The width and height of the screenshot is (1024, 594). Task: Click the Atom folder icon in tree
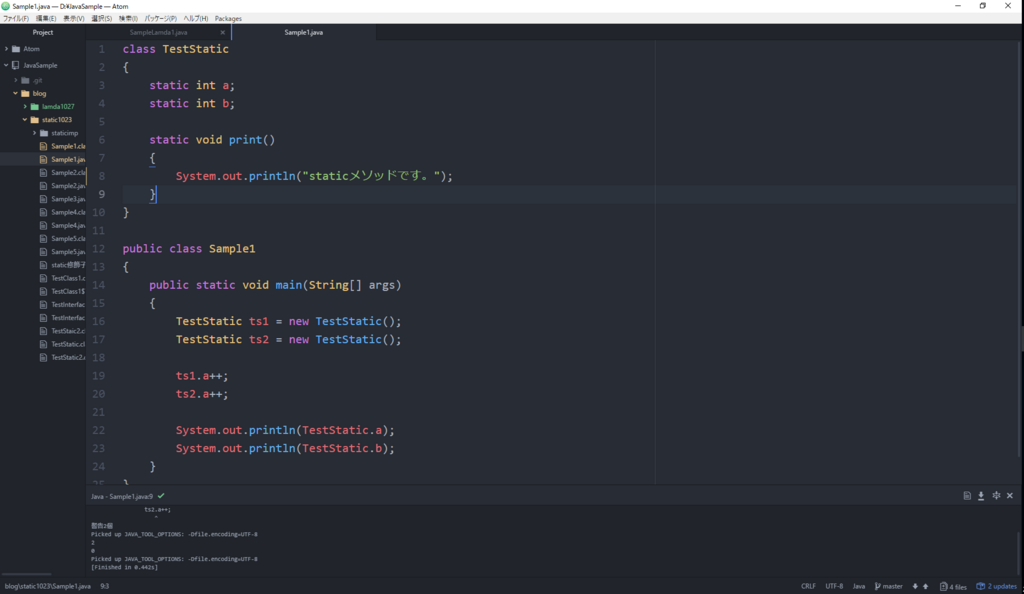pyautogui.click(x=16, y=49)
